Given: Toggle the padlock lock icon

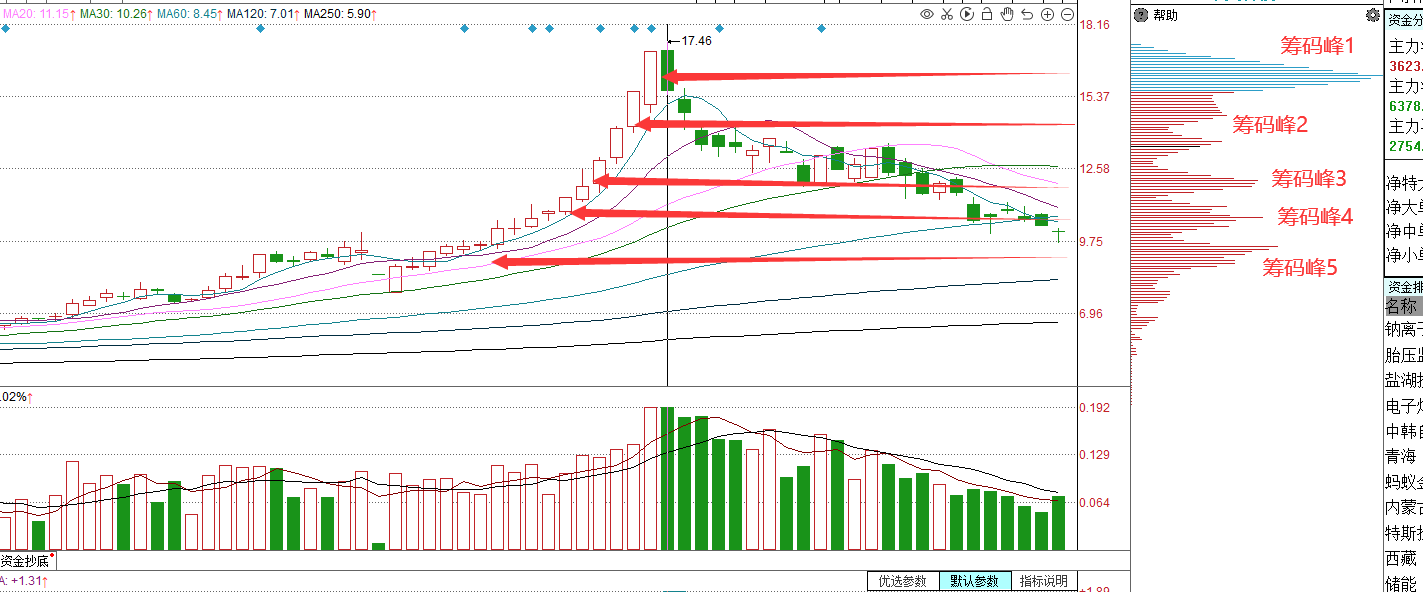Looking at the screenshot, I should (x=987, y=15).
